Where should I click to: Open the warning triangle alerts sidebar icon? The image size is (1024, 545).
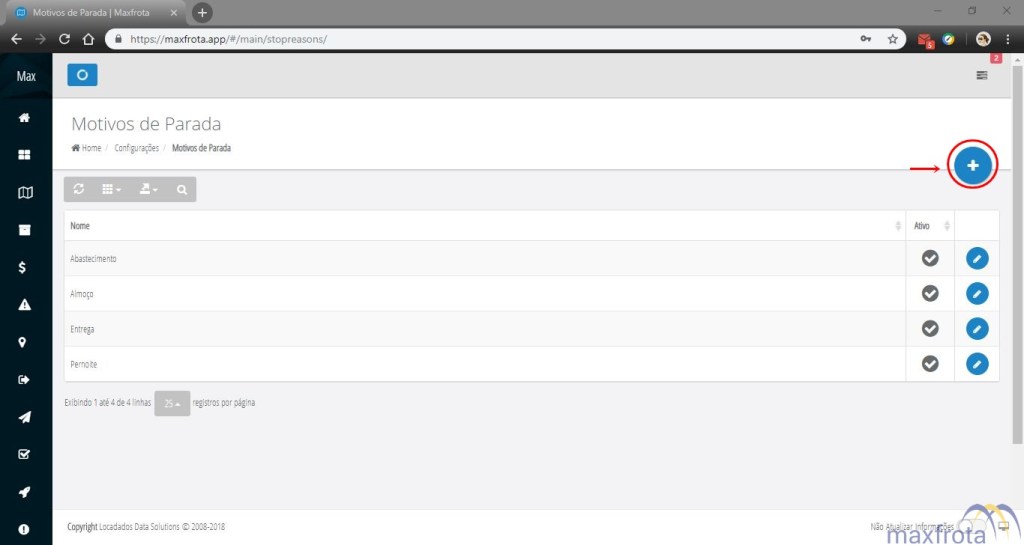(25, 305)
